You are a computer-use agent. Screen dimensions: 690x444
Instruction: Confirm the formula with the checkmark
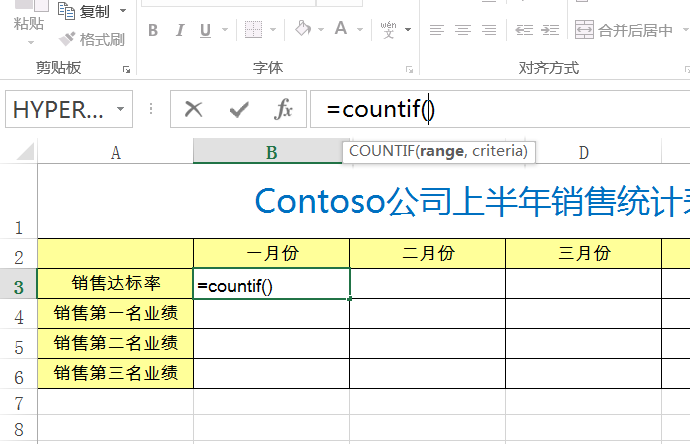tap(239, 109)
